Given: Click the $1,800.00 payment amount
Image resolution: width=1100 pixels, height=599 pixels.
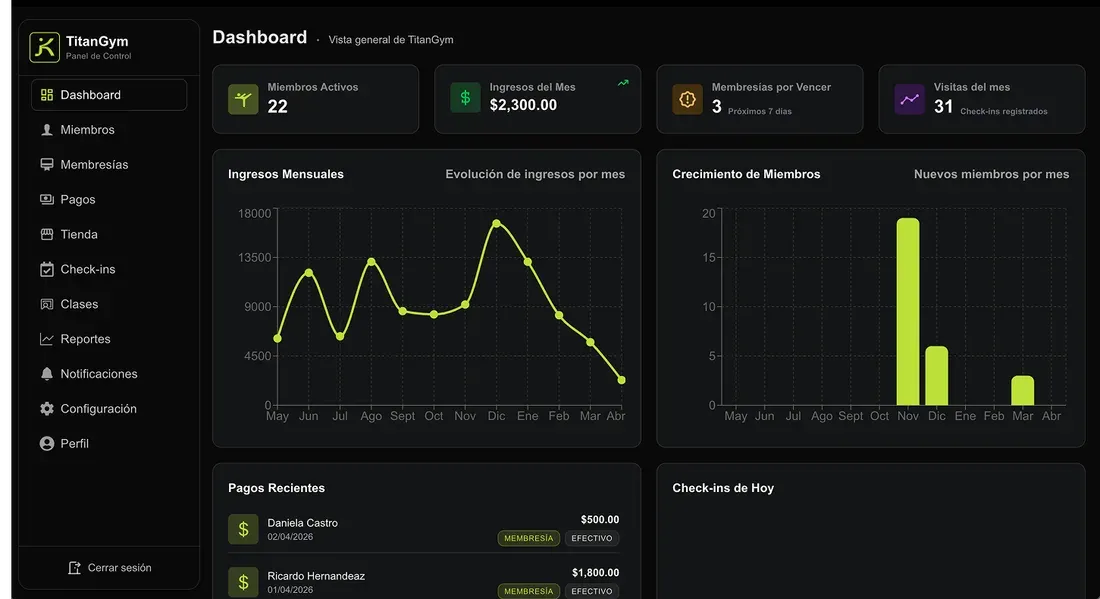Looking at the screenshot, I should tap(596, 573).
